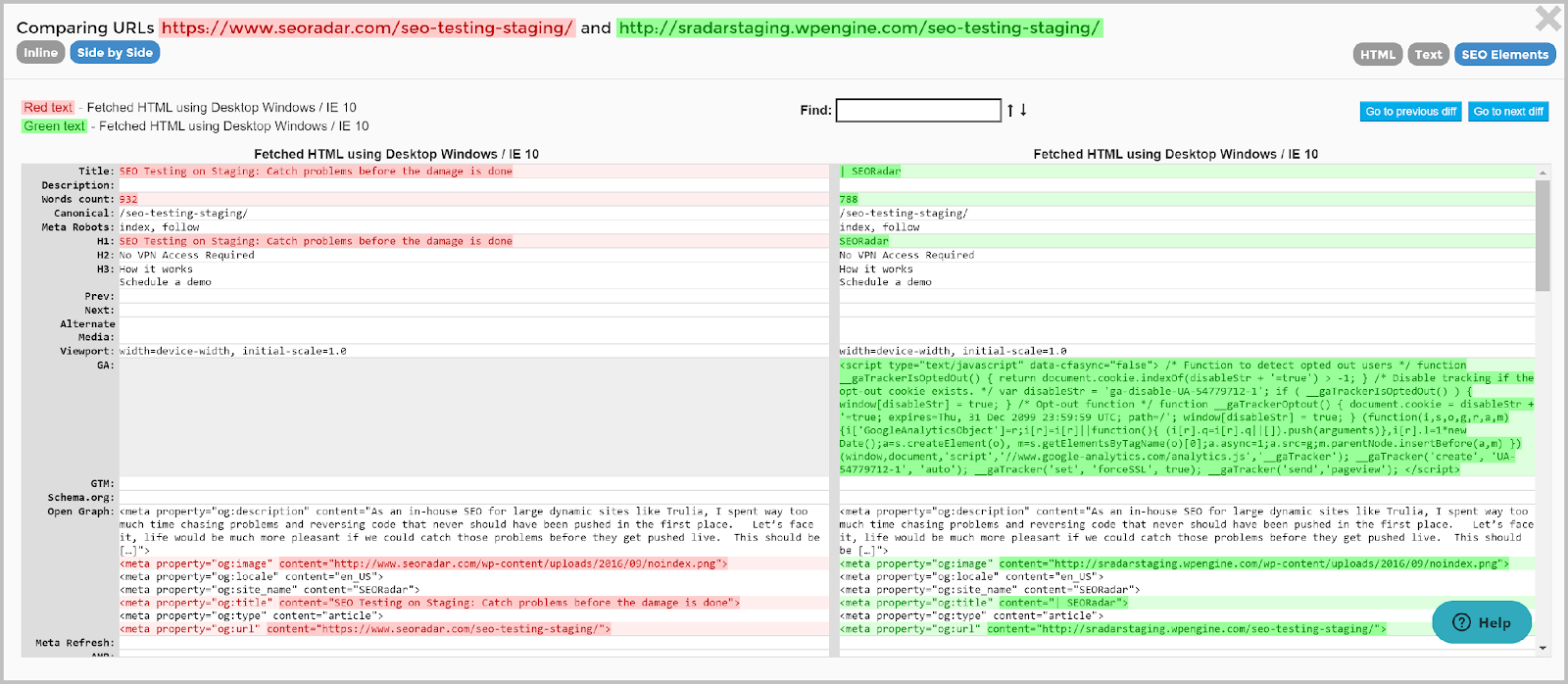The height and width of the screenshot is (684, 1568).
Task: Open the Text comparison tab
Action: point(1428,55)
